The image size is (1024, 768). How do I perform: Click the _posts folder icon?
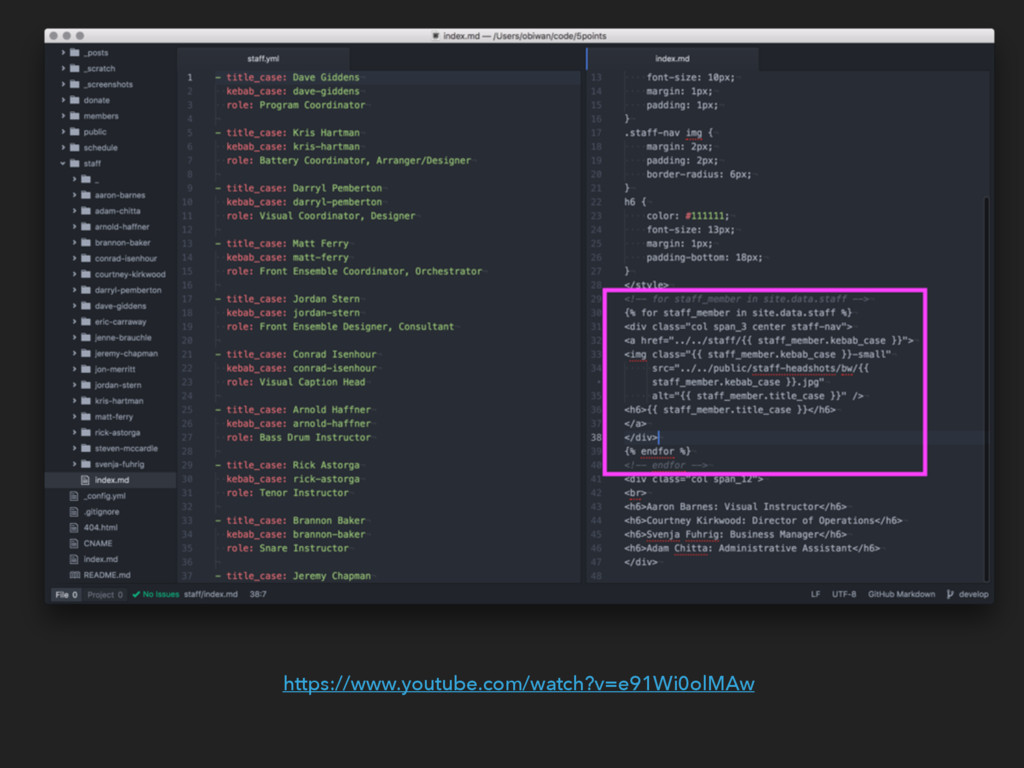pos(74,52)
